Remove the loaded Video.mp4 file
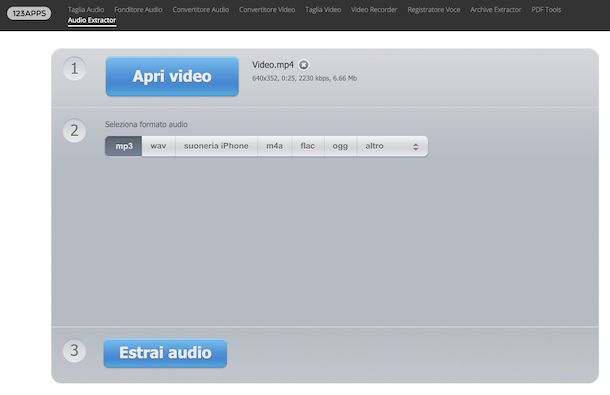 coord(304,65)
